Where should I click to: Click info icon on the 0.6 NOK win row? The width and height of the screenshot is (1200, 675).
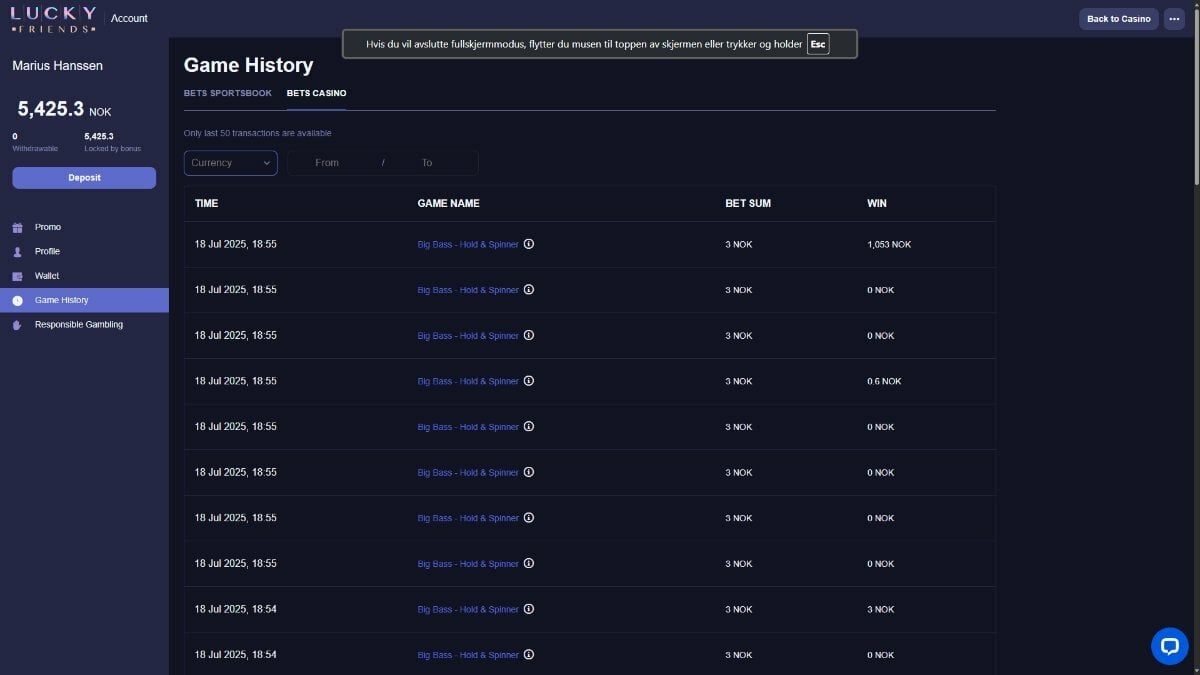pyautogui.click(x=529, y=381)
